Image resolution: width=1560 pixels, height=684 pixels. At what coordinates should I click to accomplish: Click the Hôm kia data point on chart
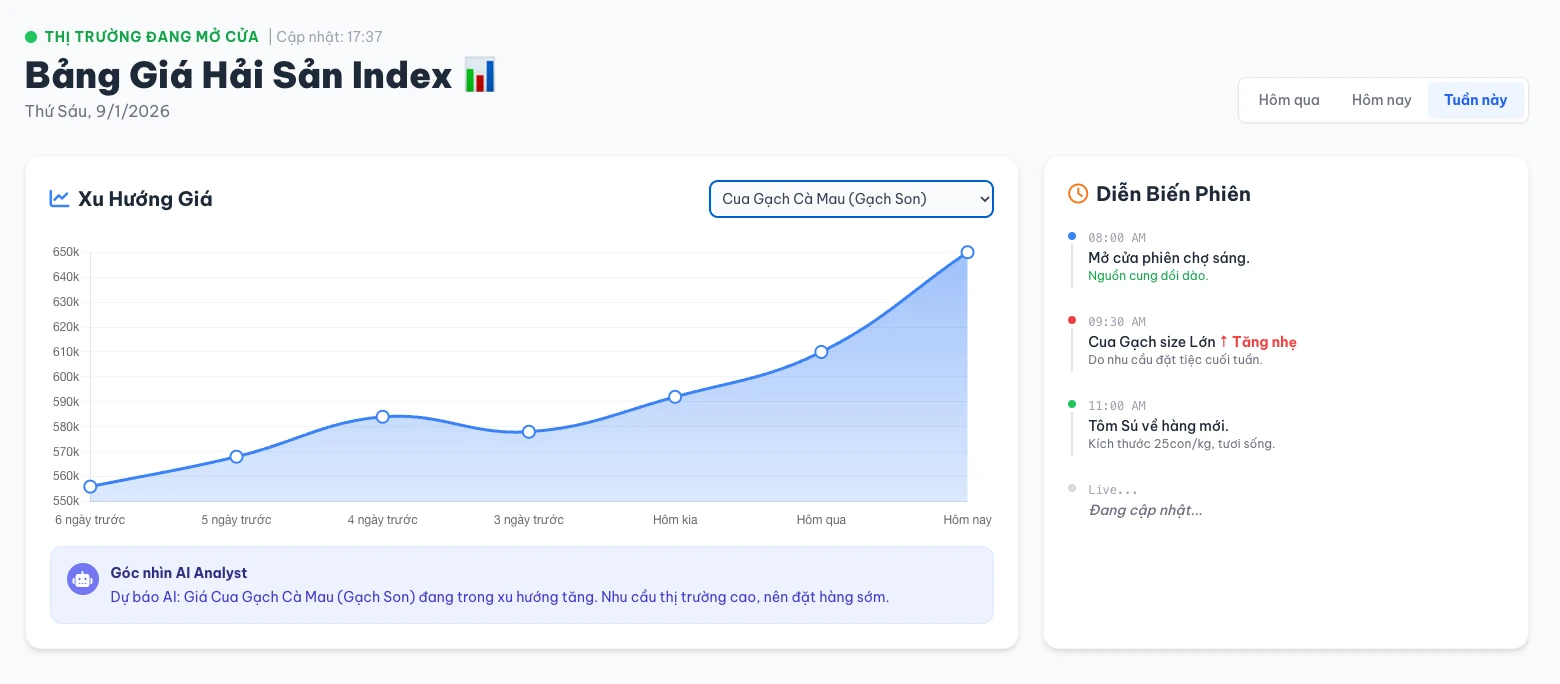point(675,397)
